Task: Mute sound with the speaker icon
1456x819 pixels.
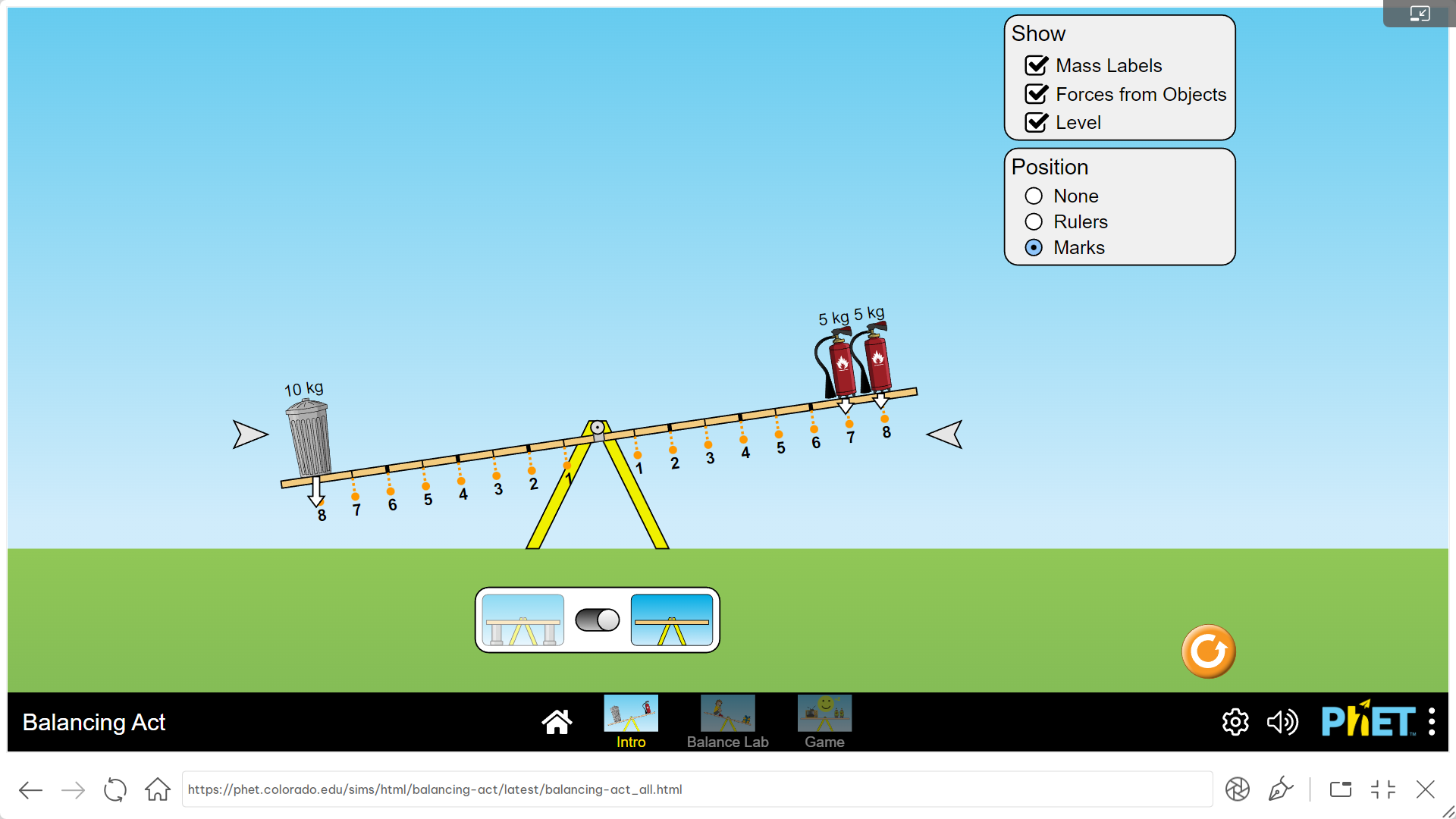Action: click(x=1282, y=722)
